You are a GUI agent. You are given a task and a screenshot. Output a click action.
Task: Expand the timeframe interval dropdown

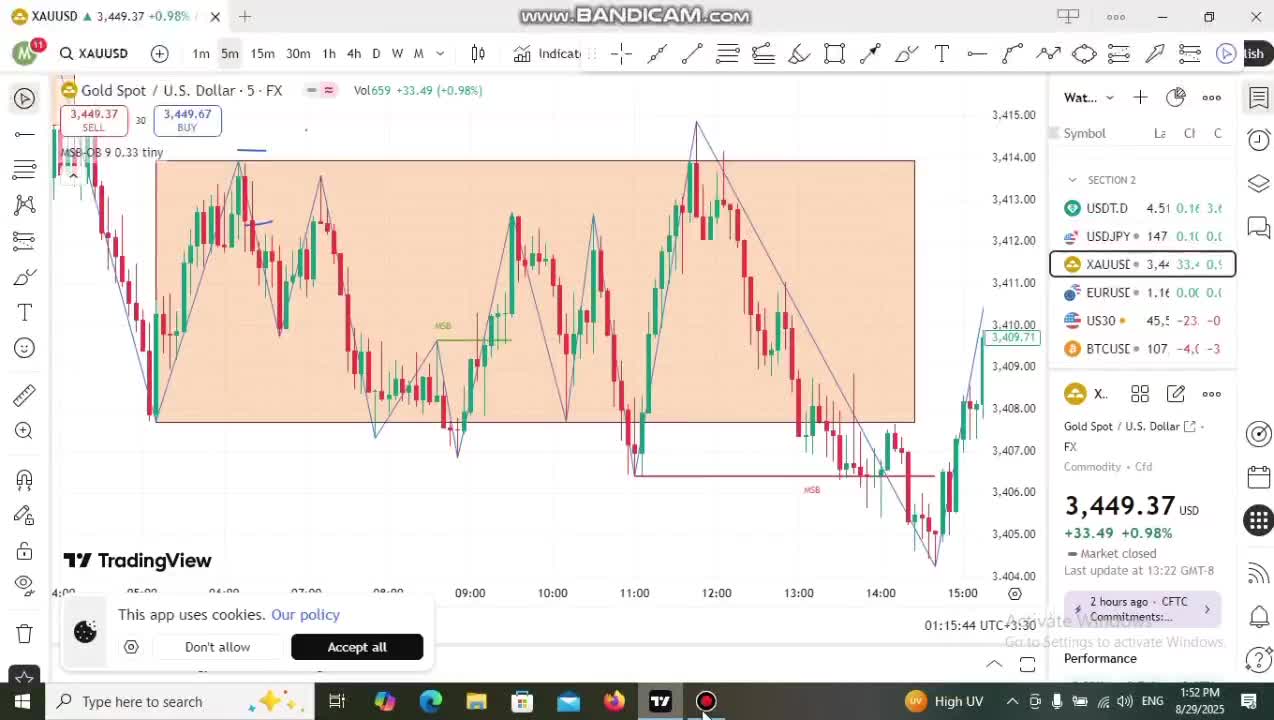pos(440,54)
